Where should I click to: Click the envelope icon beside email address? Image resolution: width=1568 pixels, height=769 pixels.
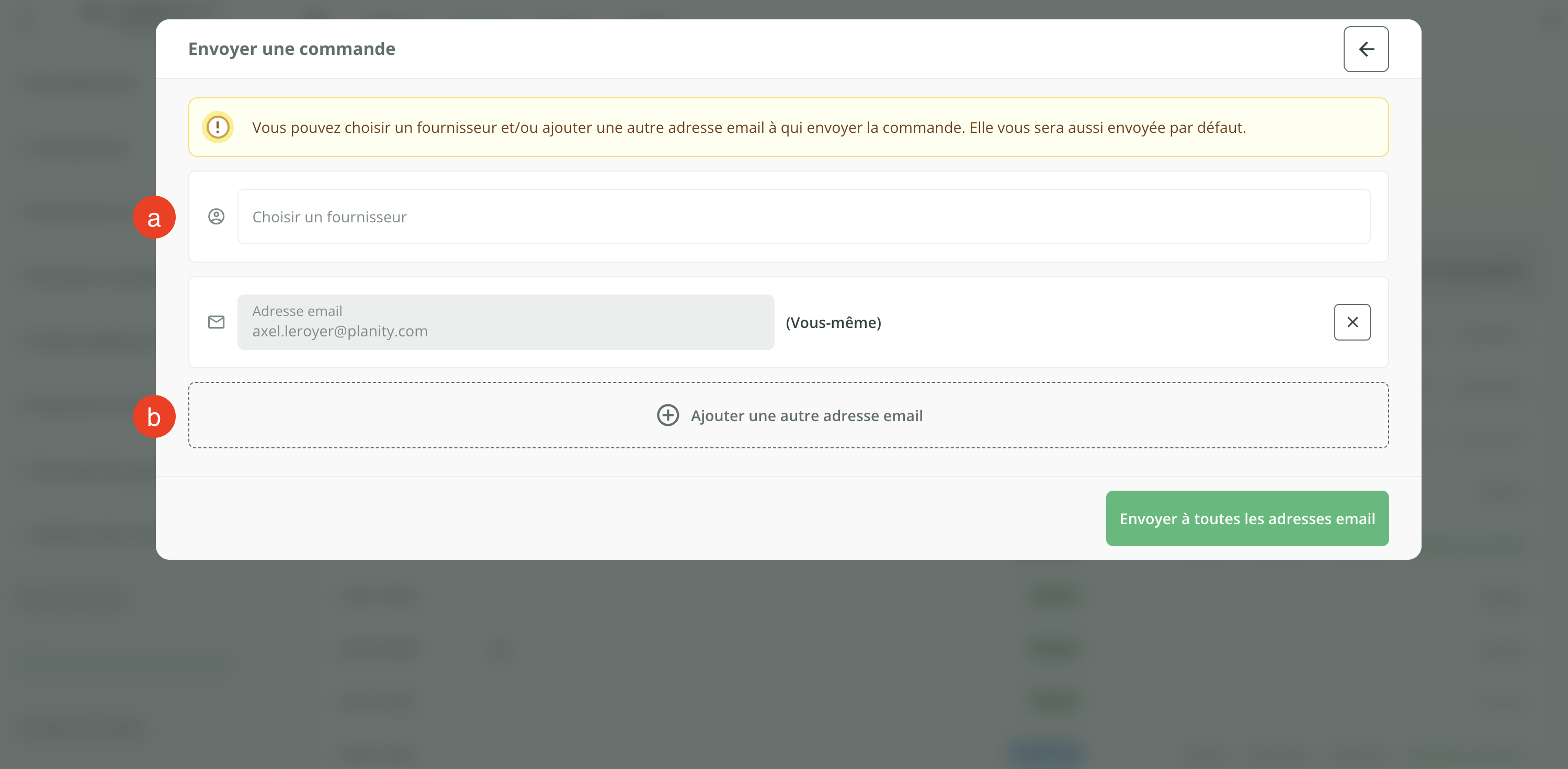pos(216,322)
